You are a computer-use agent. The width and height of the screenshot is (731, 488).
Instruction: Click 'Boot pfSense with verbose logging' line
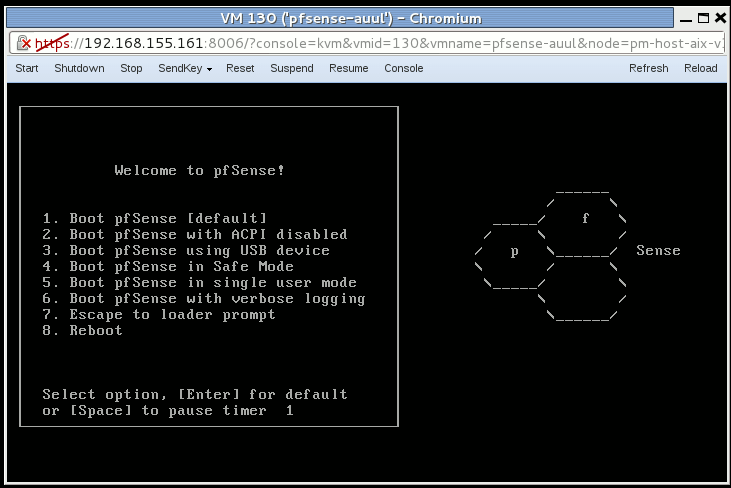click(x=204, y=298)
